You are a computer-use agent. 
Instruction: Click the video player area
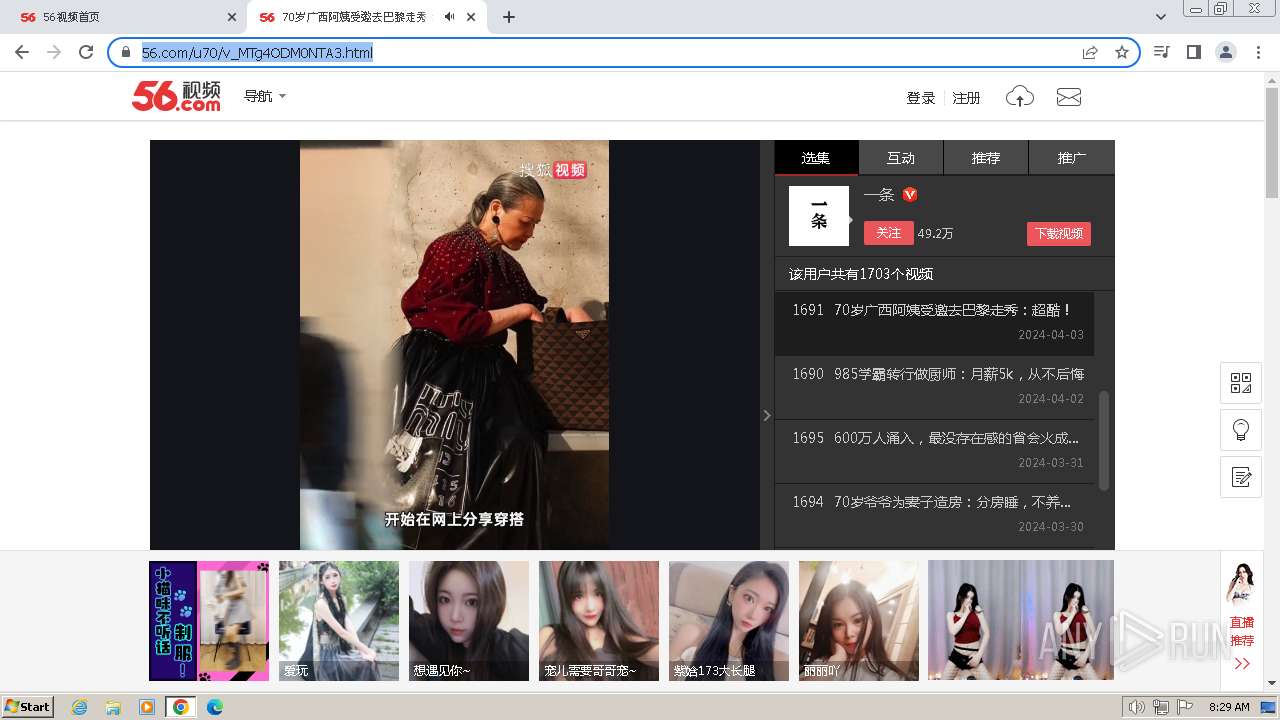pos(455,345)
